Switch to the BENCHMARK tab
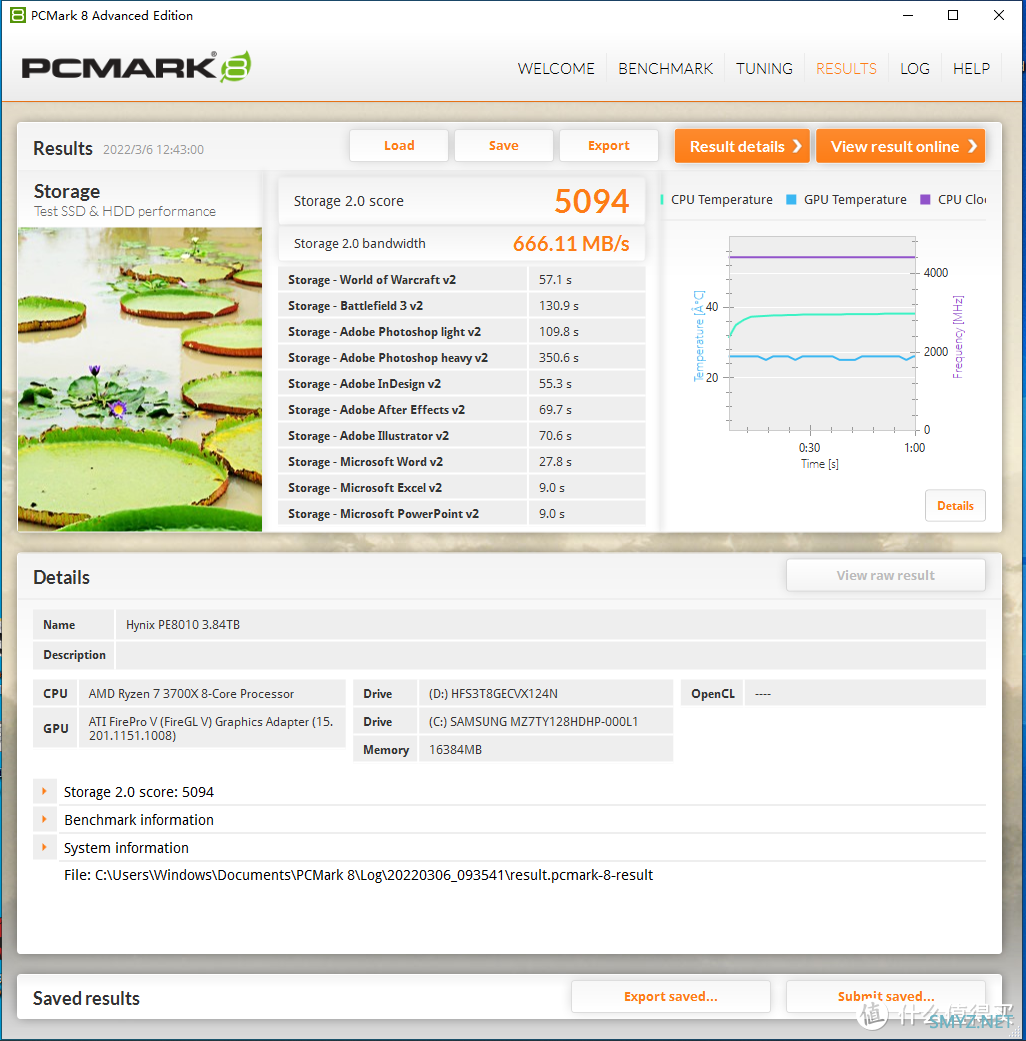 [x=665, y=68]
